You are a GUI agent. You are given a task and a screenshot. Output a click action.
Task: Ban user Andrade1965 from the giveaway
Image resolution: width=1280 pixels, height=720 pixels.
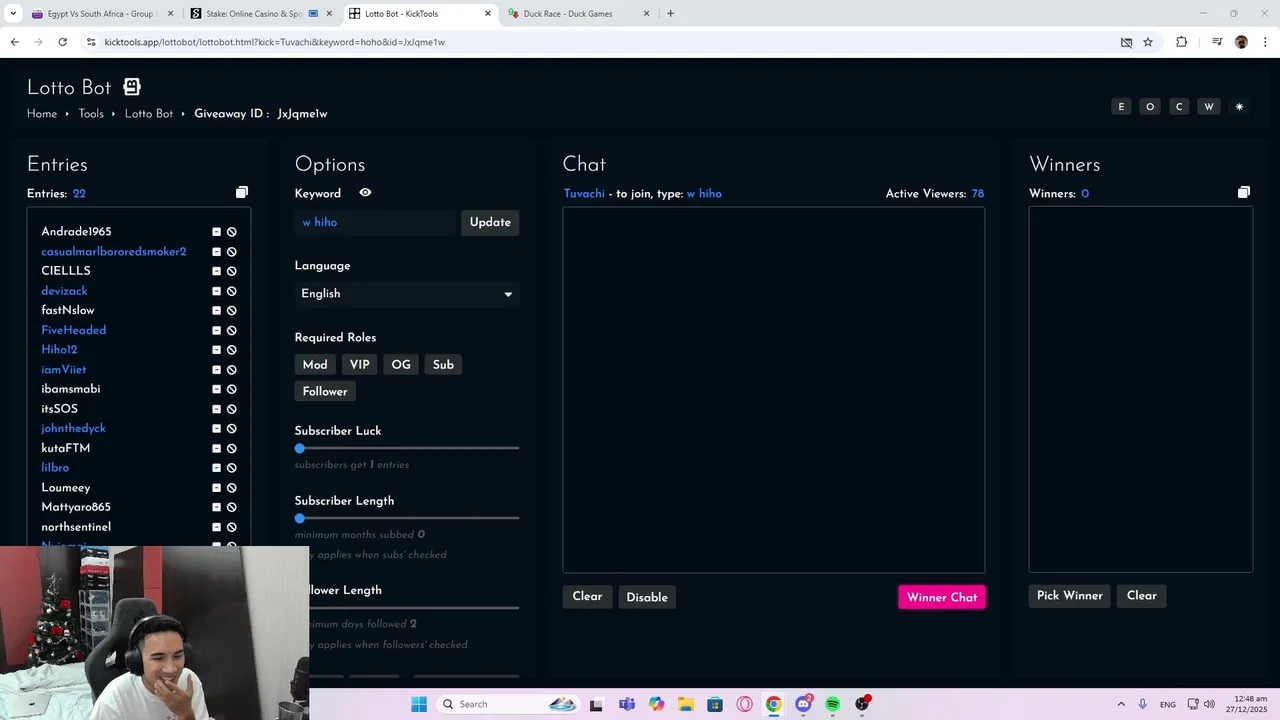pos(231,232)
